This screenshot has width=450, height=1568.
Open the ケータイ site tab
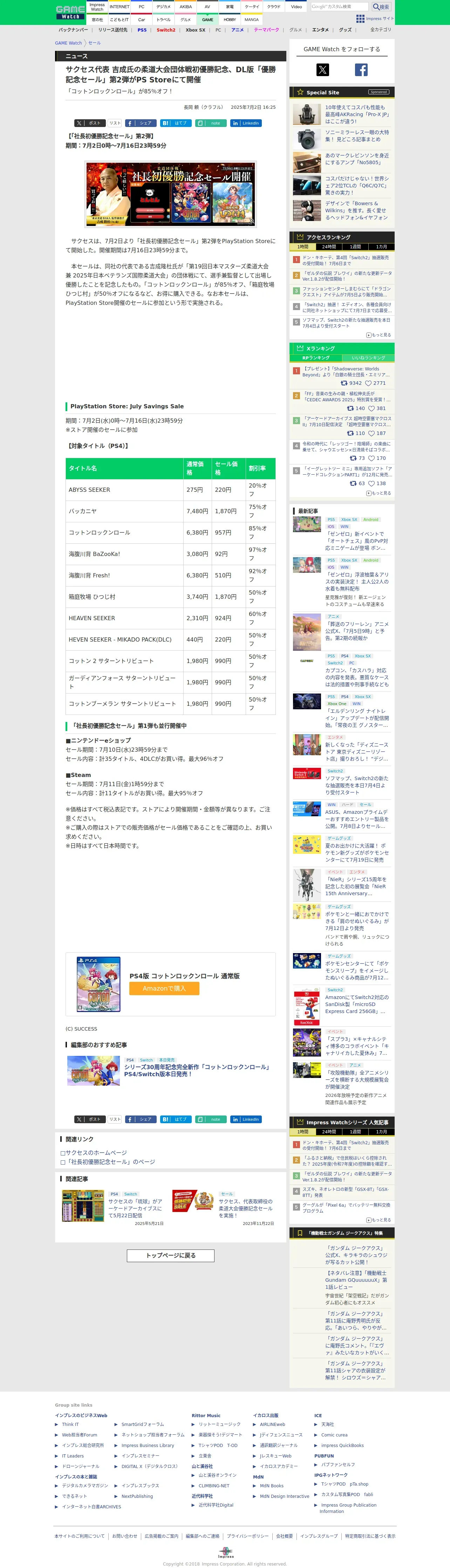(252, 7)
